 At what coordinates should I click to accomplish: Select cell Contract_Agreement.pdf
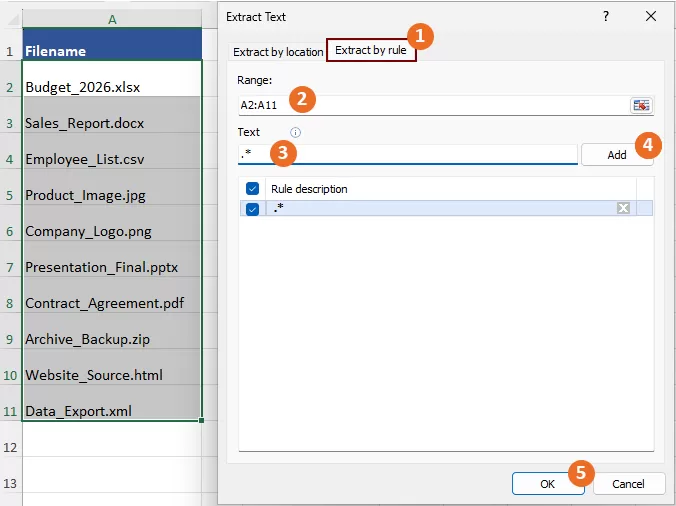[112, 295]
